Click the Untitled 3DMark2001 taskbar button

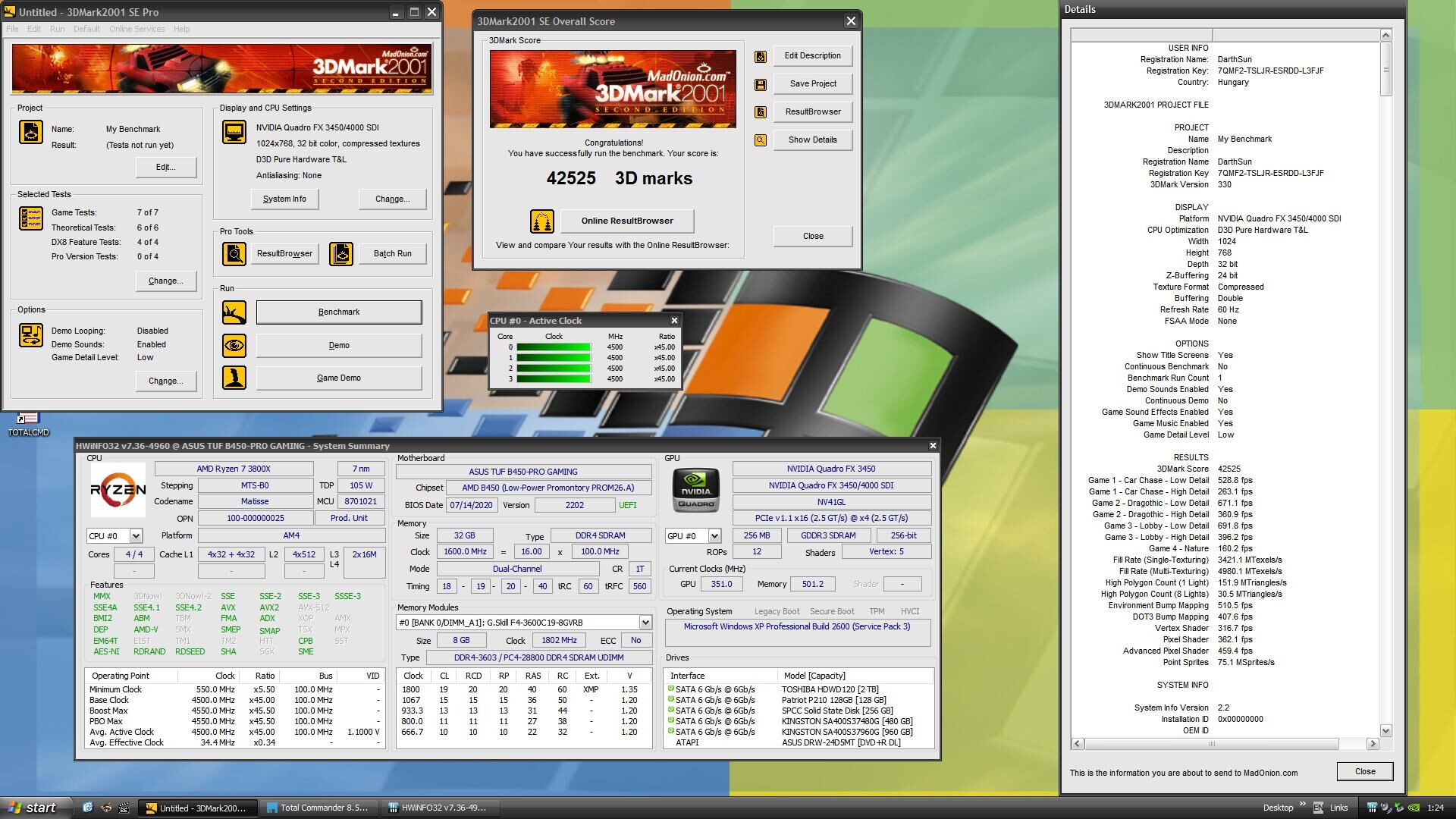click(199, 808)
